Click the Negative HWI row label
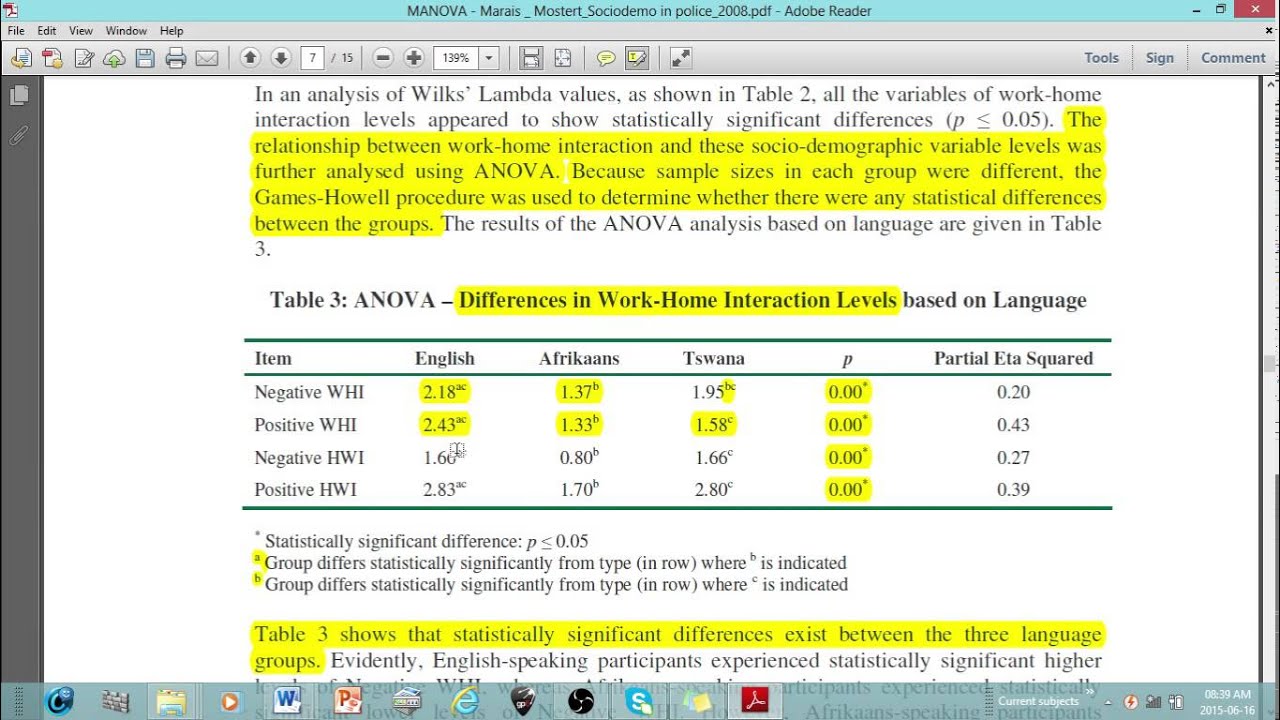 click(x=309, y=458)
